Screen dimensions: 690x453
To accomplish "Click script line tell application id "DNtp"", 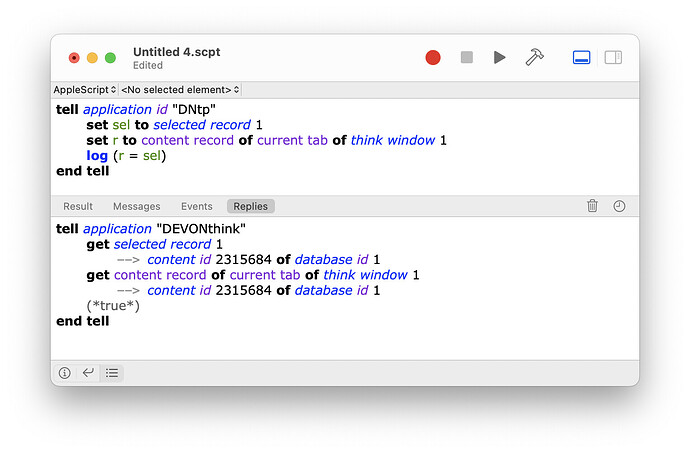I will (x=136, y=110).
